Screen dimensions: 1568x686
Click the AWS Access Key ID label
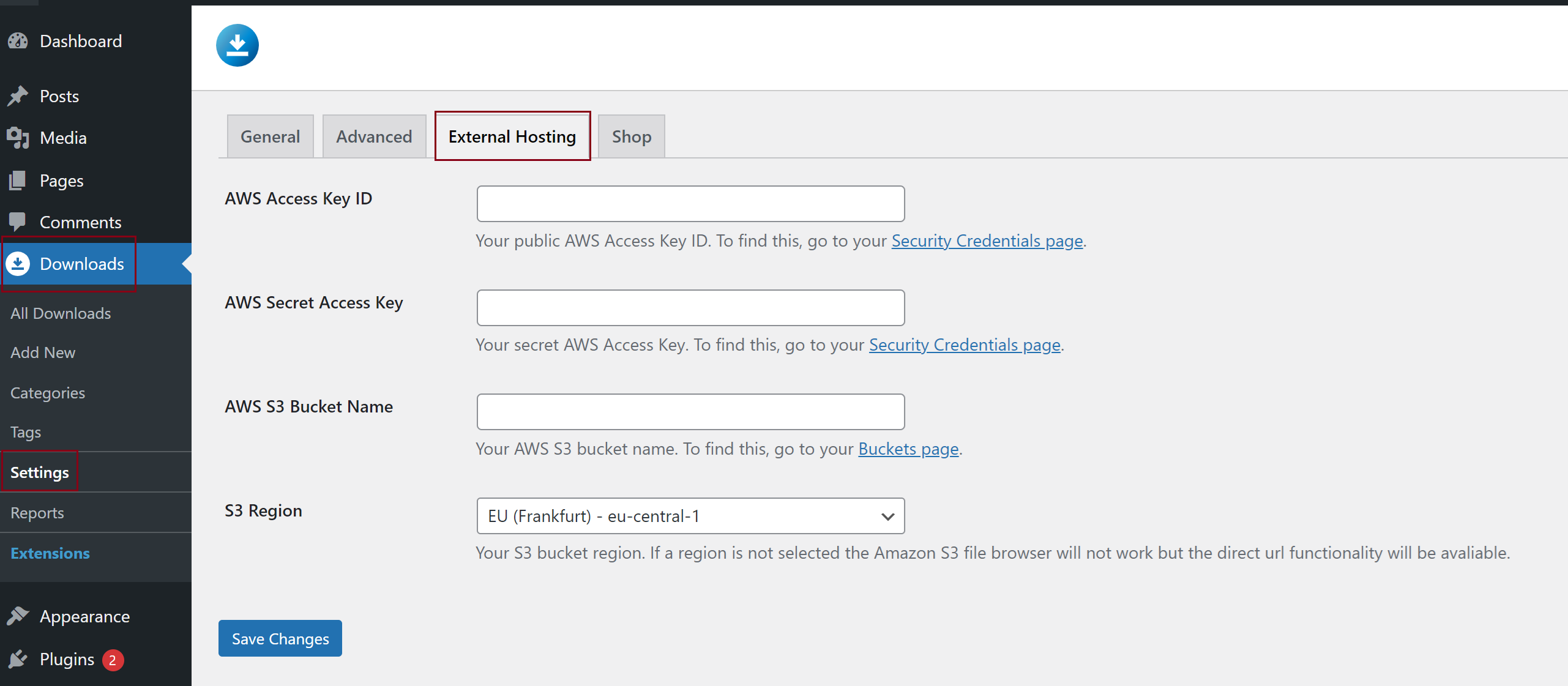pos(299,198)
